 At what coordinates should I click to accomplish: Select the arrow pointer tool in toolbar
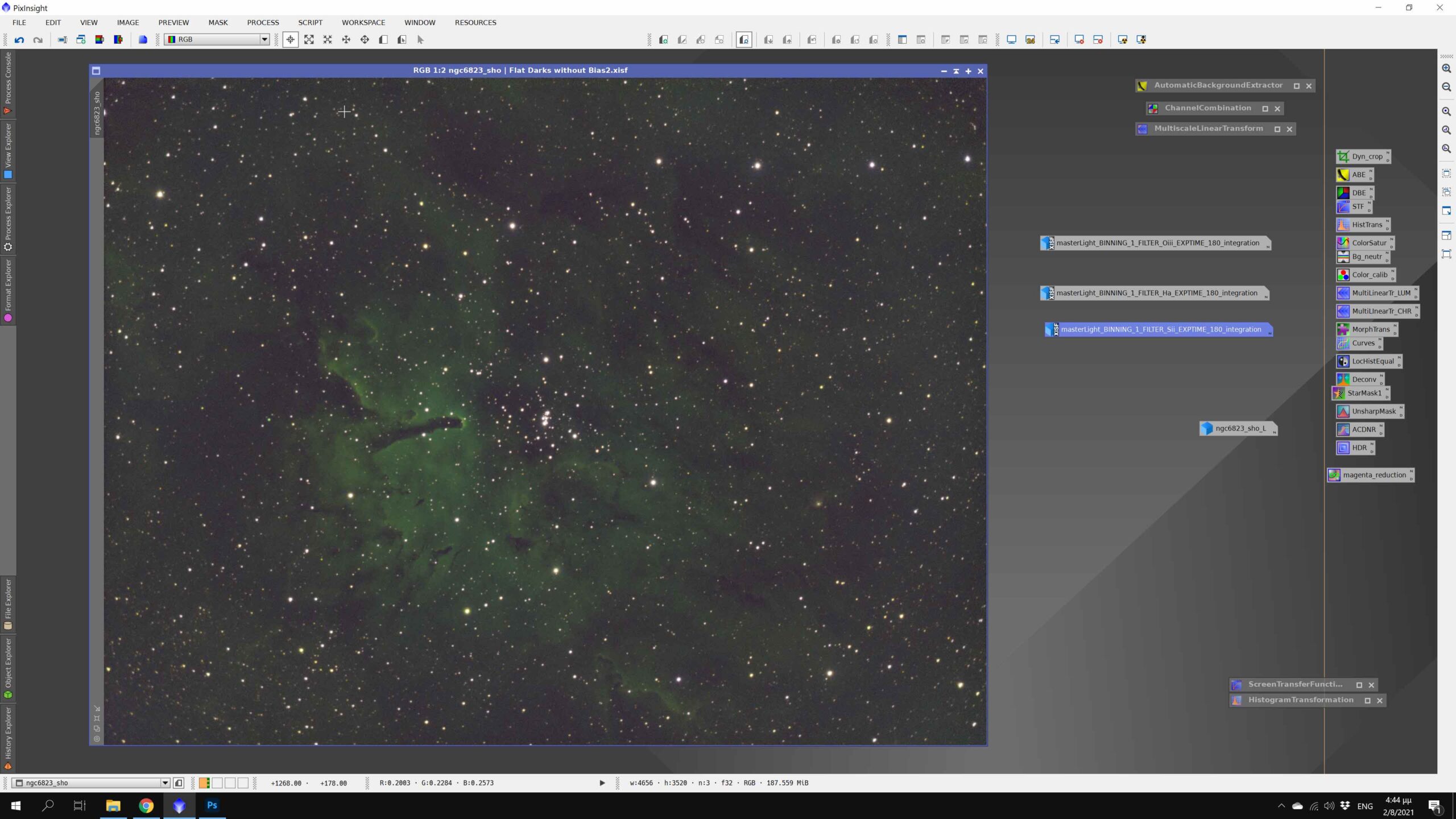point(421,40)
